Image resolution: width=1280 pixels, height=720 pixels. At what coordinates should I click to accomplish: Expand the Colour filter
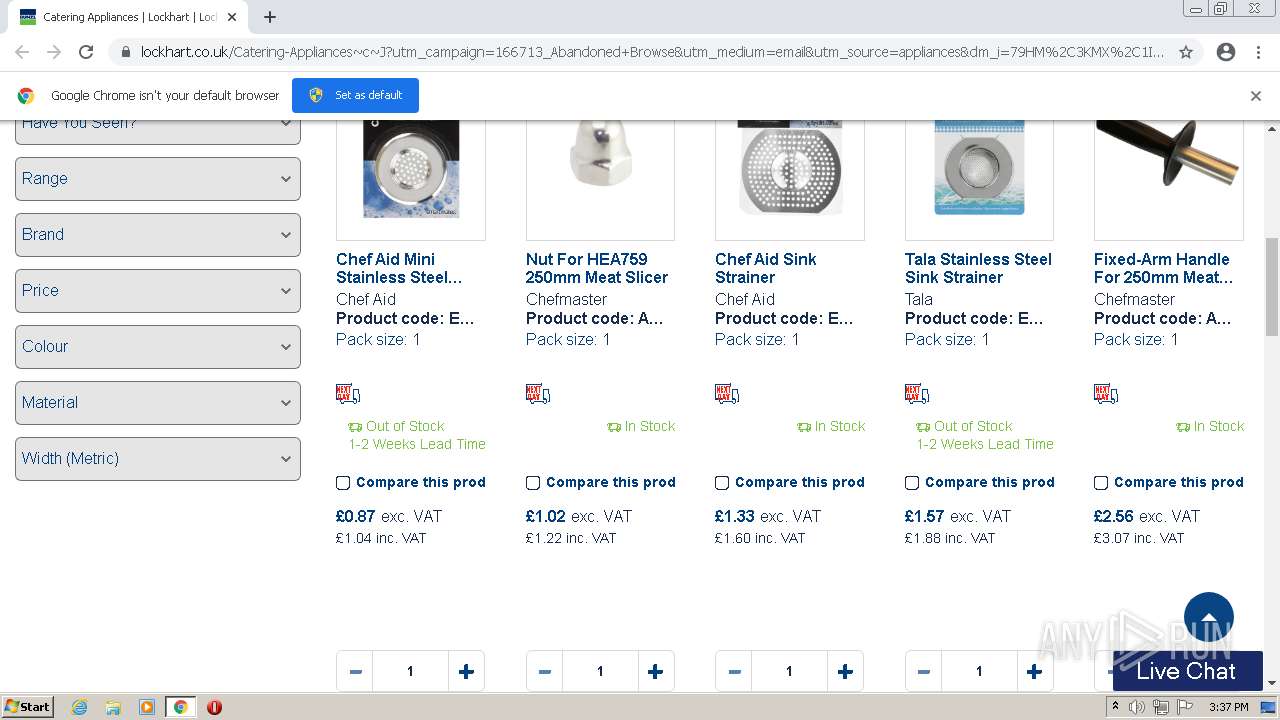[x=158, y=347]
